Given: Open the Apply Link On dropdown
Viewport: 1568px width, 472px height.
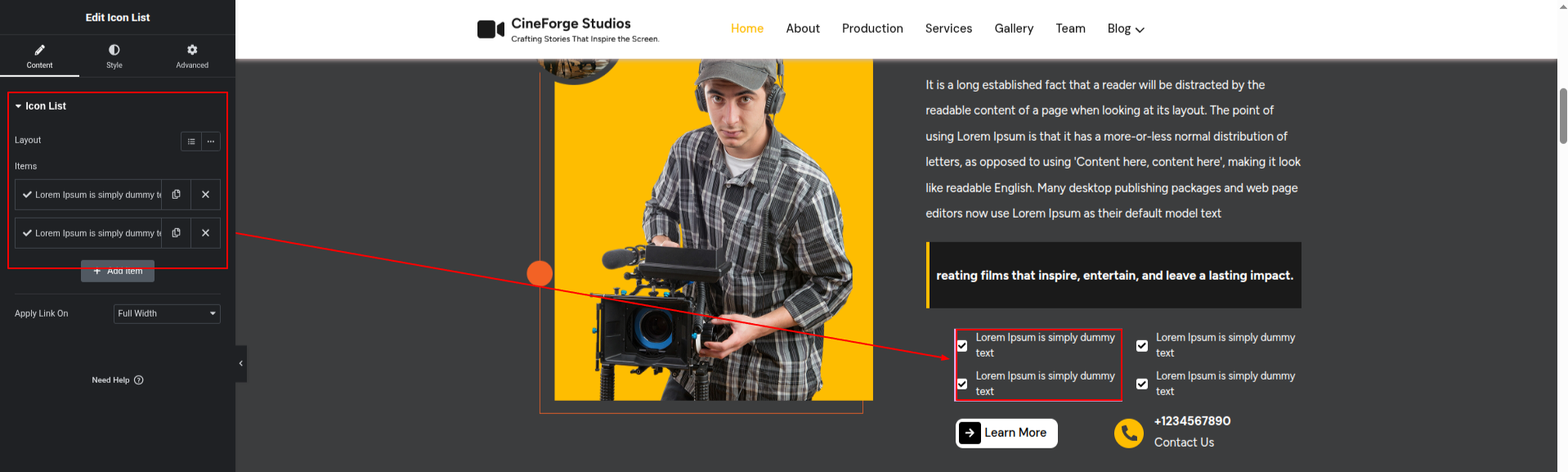Looking at the screenshot, I should click(x=167, y=313).
